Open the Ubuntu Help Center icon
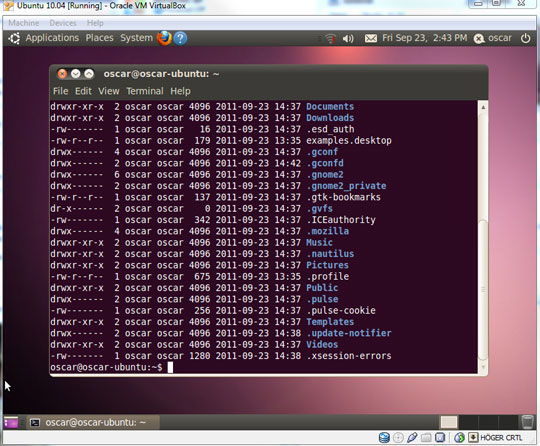This screenshot has width=540, height=446. pos(180,38)
